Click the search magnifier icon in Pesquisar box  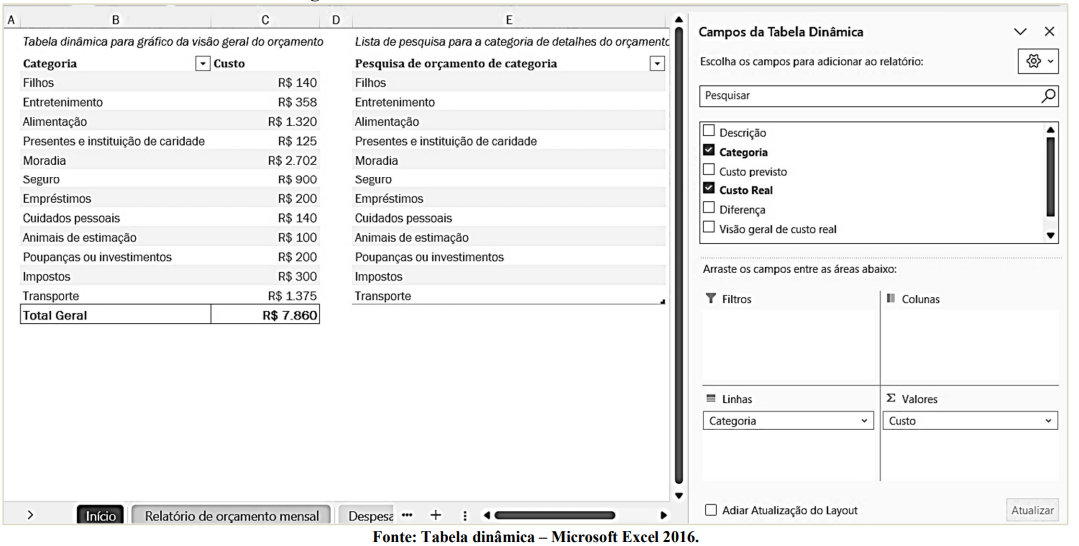pyautogui.click(x=1048, y=96)
